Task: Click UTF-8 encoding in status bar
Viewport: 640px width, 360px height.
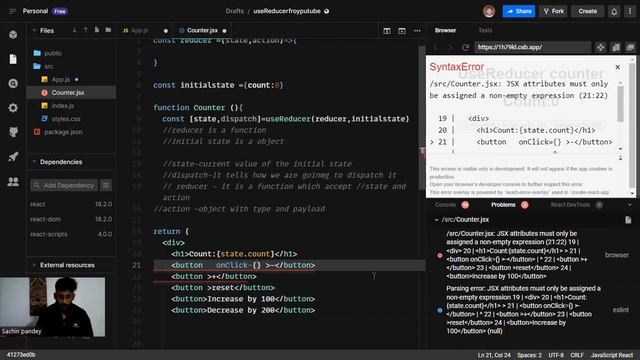Action: [556, 355]
